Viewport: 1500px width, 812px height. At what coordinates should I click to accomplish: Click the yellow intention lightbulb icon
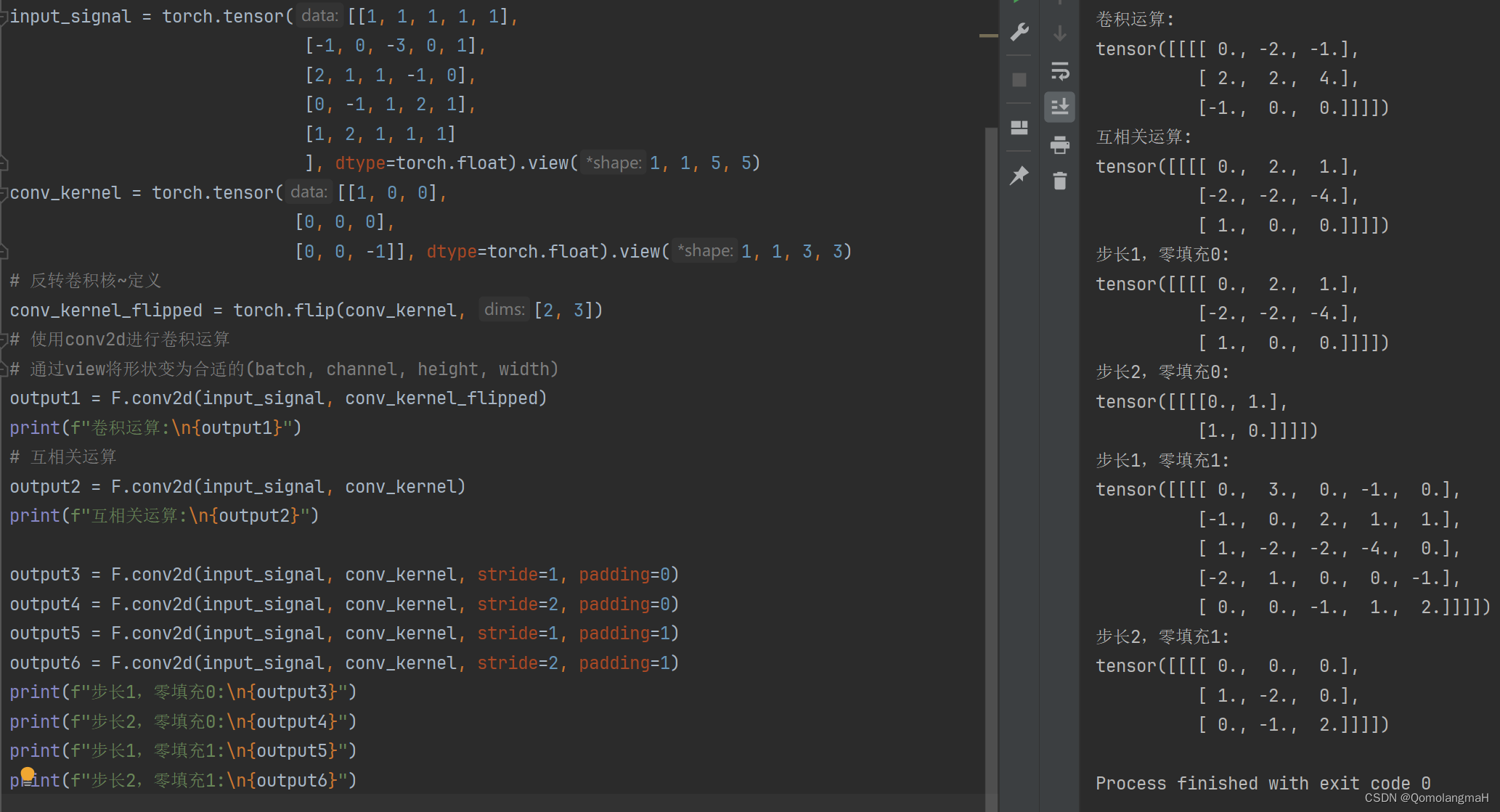28,774
